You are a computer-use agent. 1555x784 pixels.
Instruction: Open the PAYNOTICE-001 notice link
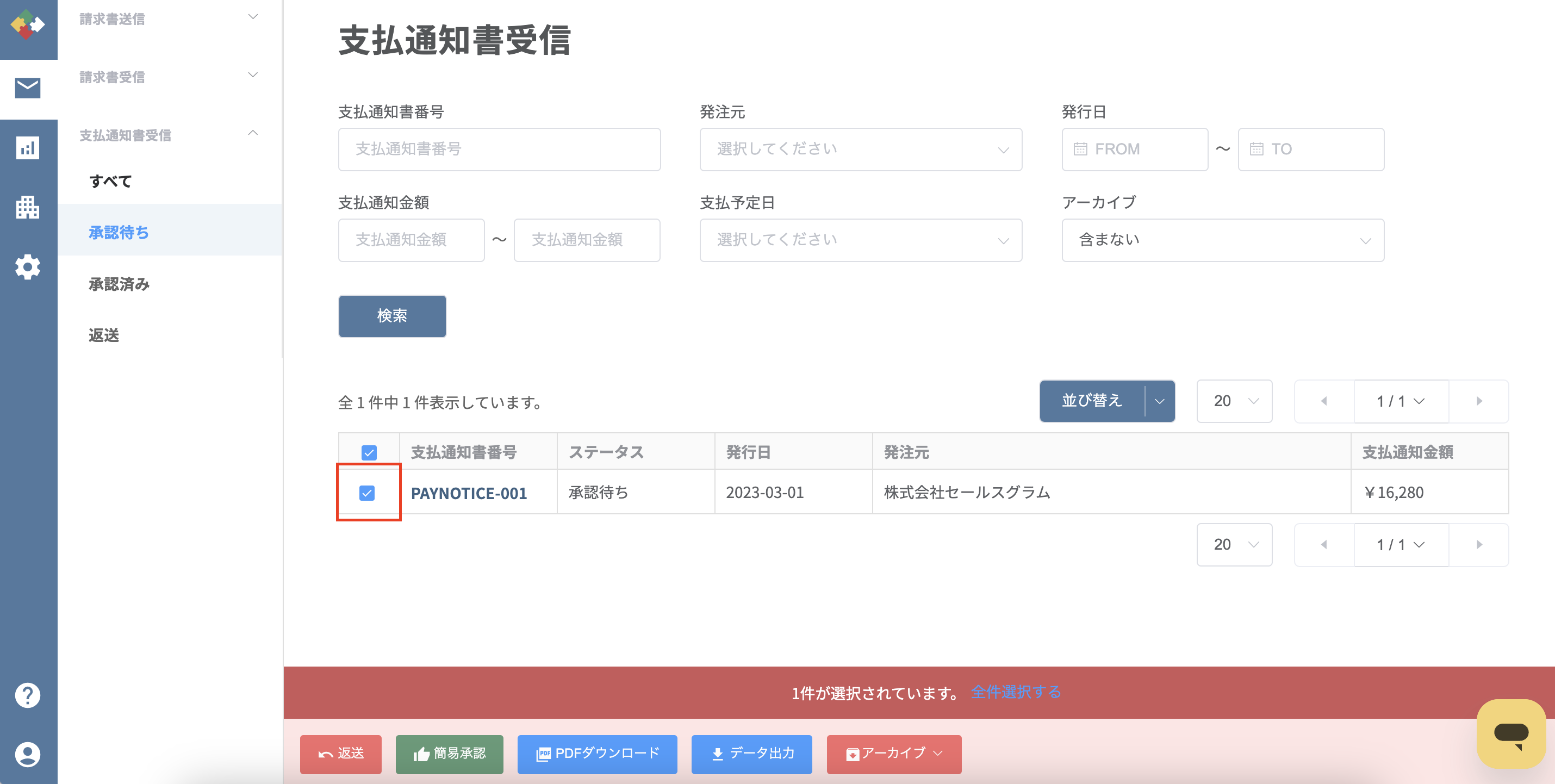(x=469, y=493)
